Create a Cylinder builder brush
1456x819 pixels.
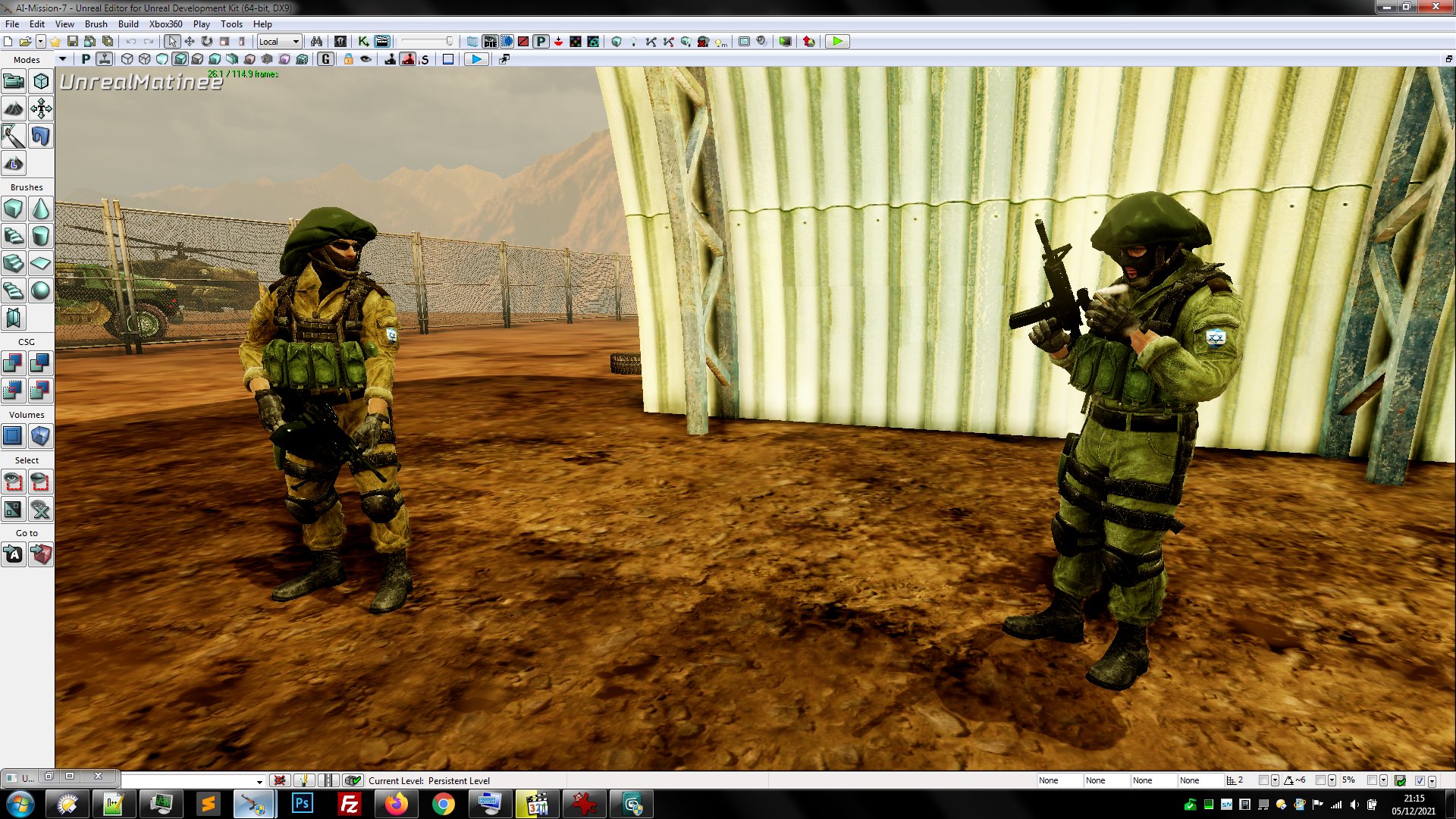click(41, 236)
